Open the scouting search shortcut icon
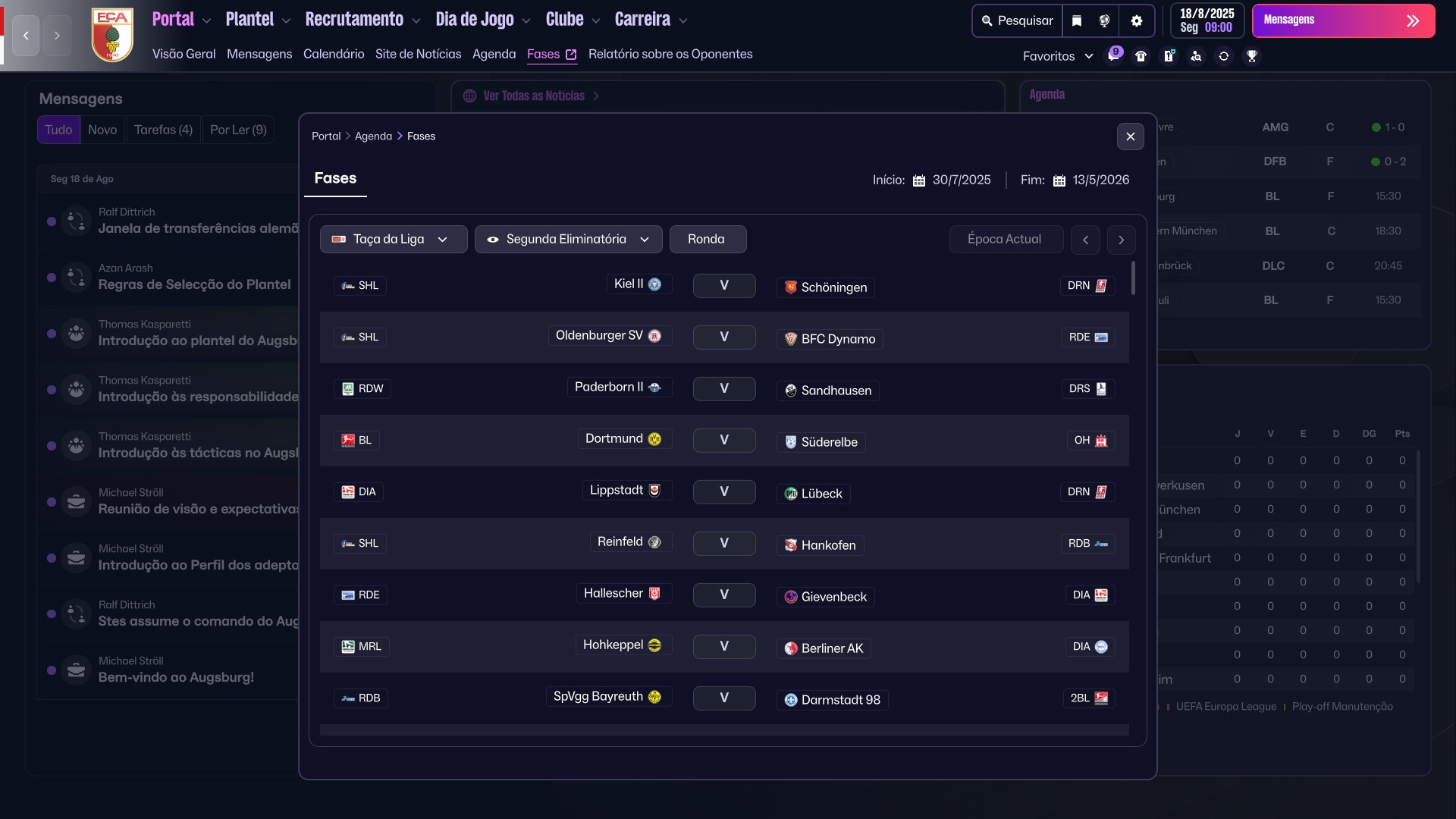Screen dimensions: 1456x819 [x=1196, y=56]
